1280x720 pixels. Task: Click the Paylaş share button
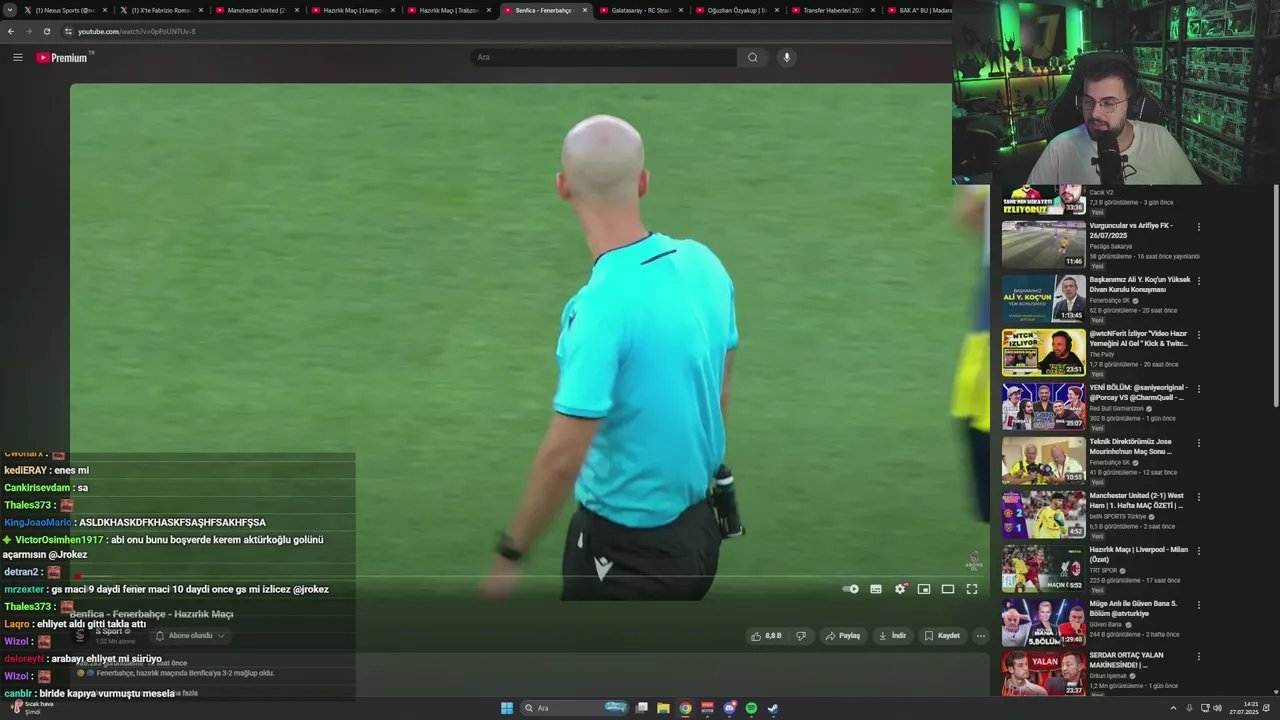tap(843, 635)
